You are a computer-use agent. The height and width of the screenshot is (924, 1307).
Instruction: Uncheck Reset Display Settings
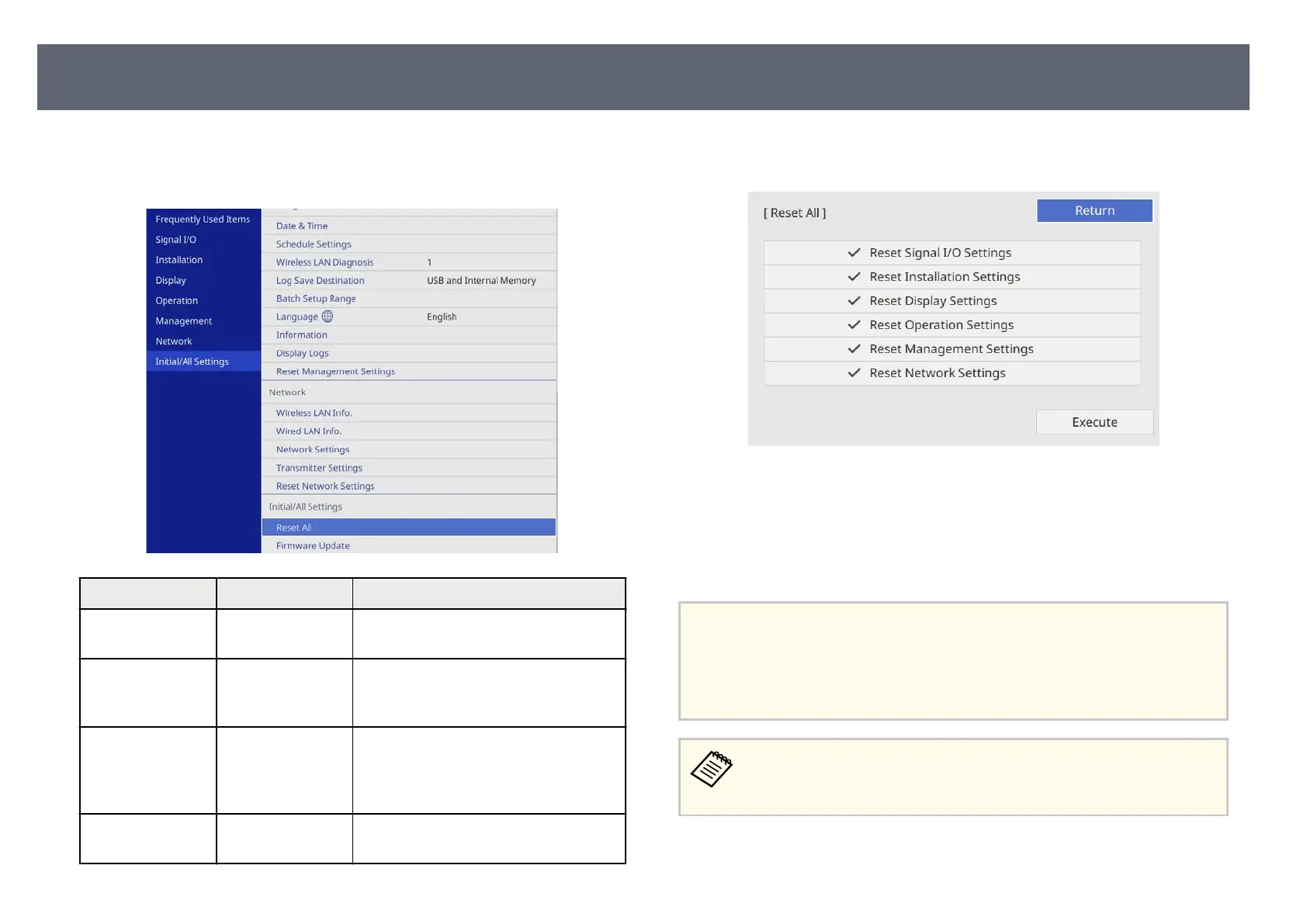(854, 301)
